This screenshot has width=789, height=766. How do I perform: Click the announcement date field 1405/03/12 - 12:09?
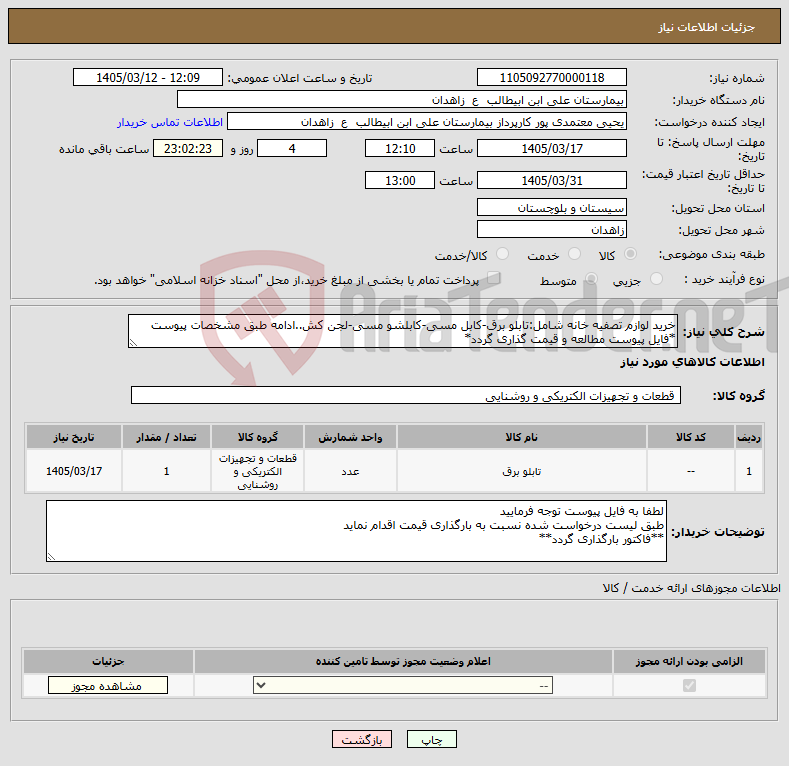coord(148,78)
